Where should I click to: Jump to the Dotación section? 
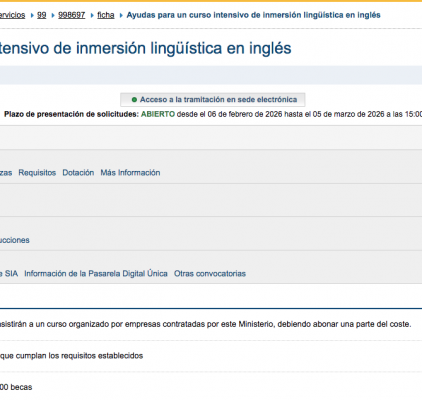click(x=78, y=173)
